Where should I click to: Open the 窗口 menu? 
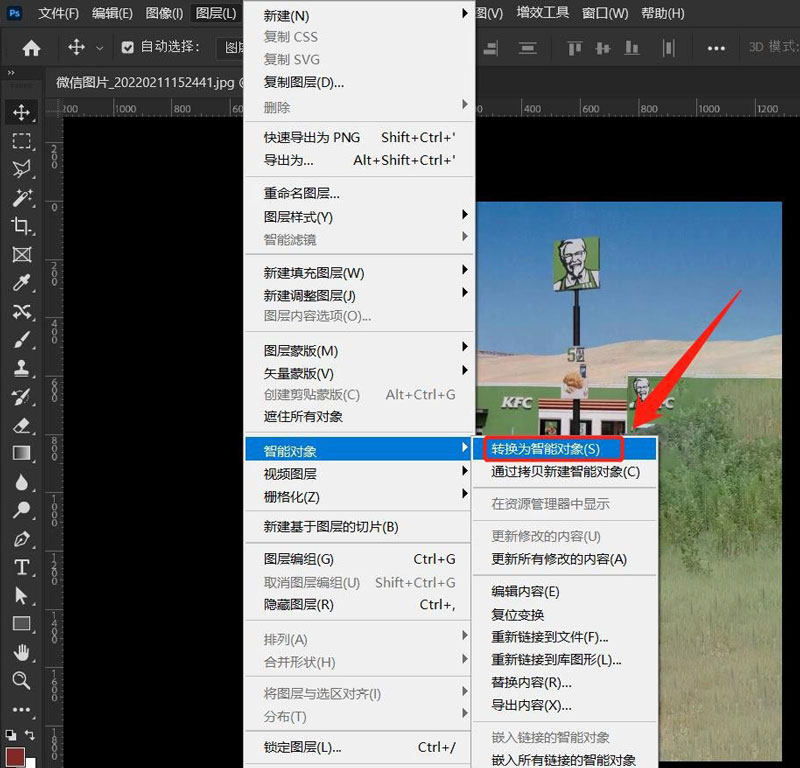tap(604, 13)
